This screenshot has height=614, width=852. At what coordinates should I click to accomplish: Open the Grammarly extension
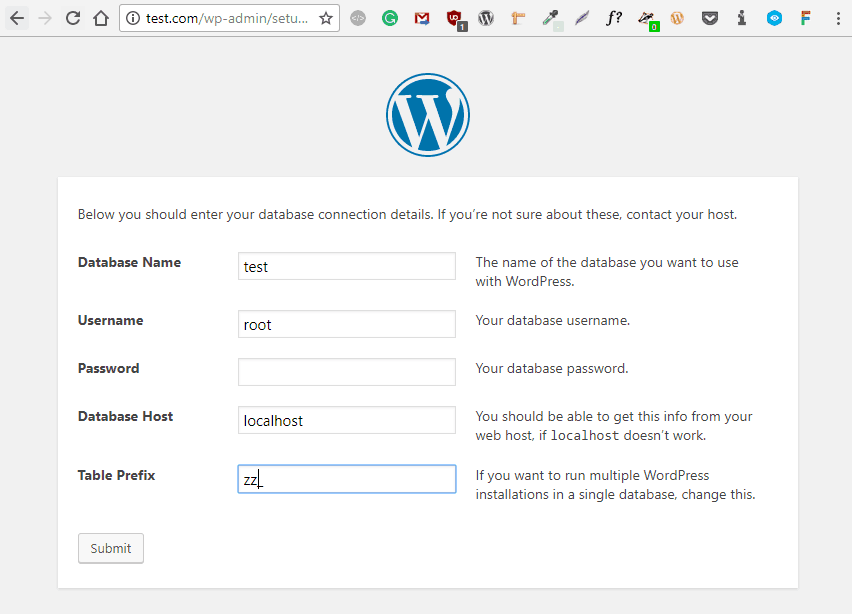pyautogui.click(x=390, y=18)
